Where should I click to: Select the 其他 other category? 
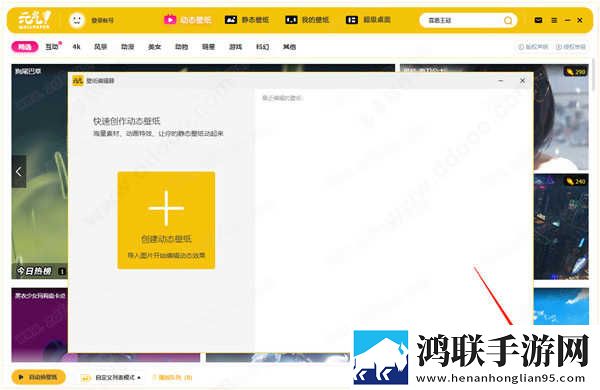(289, 47)
